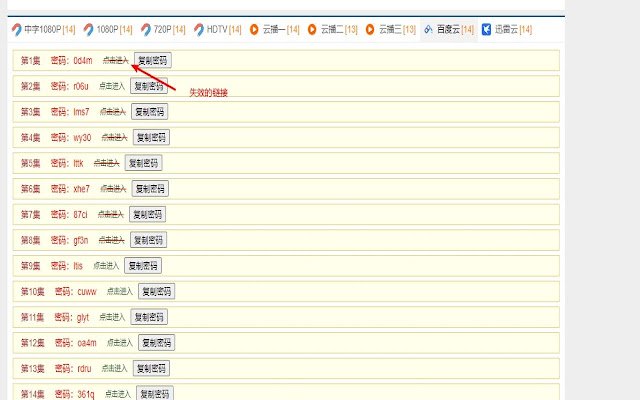Select password text cuww
Screen dimensions: 640x400
click(x=87, y=292)
